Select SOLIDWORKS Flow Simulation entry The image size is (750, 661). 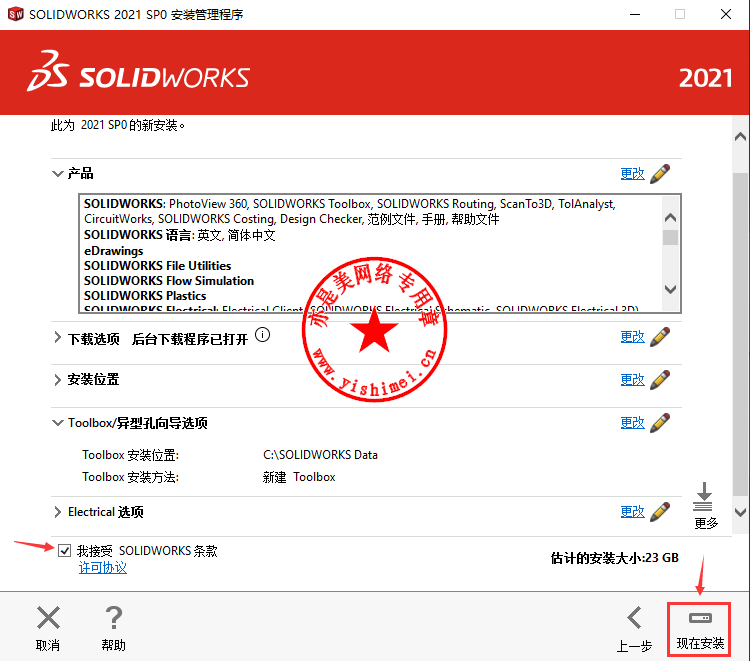click(169, 281)
